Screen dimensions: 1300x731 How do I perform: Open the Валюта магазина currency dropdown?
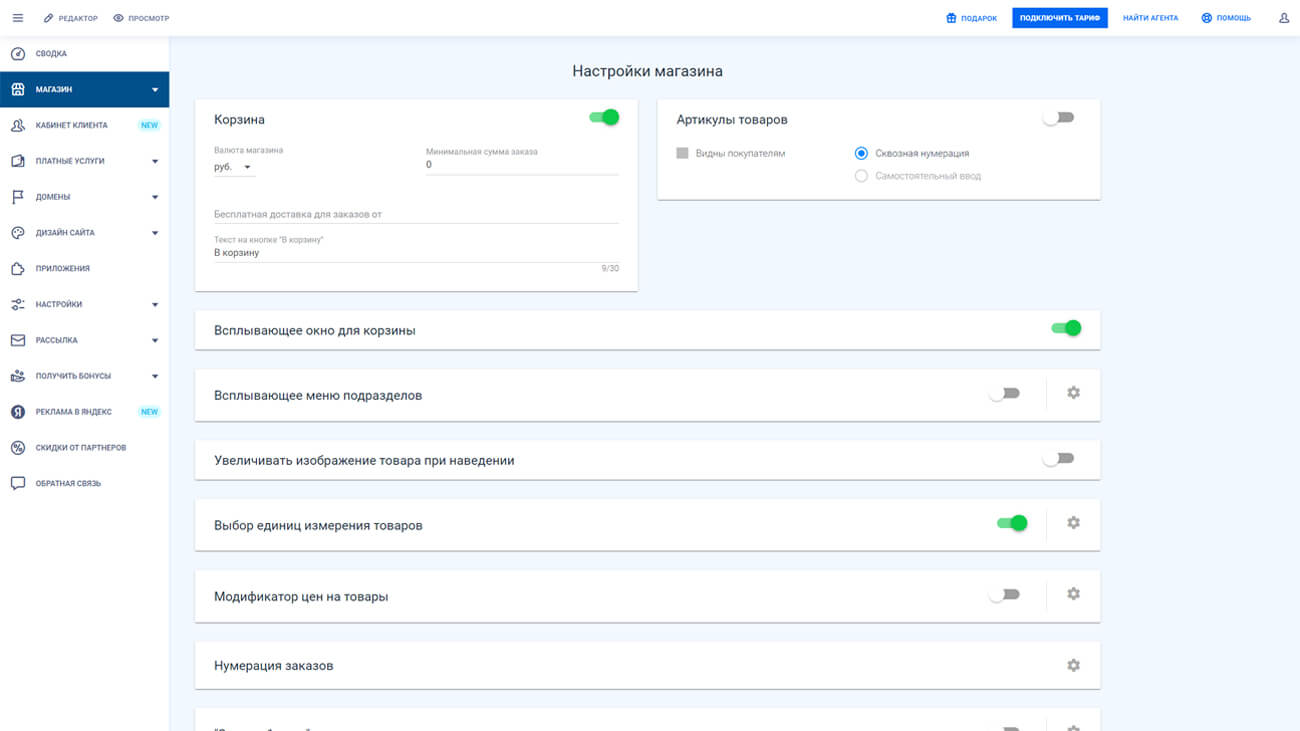pos(234,167)
